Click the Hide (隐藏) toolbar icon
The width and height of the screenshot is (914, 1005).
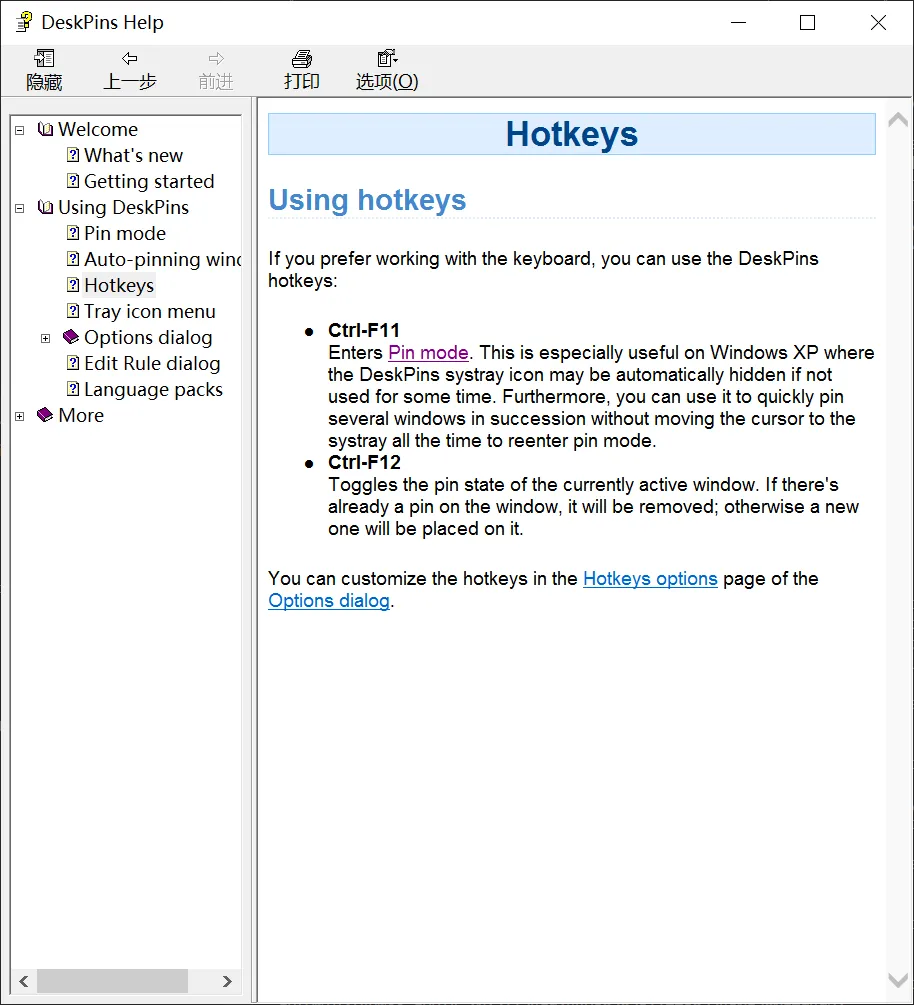point(44,59)
